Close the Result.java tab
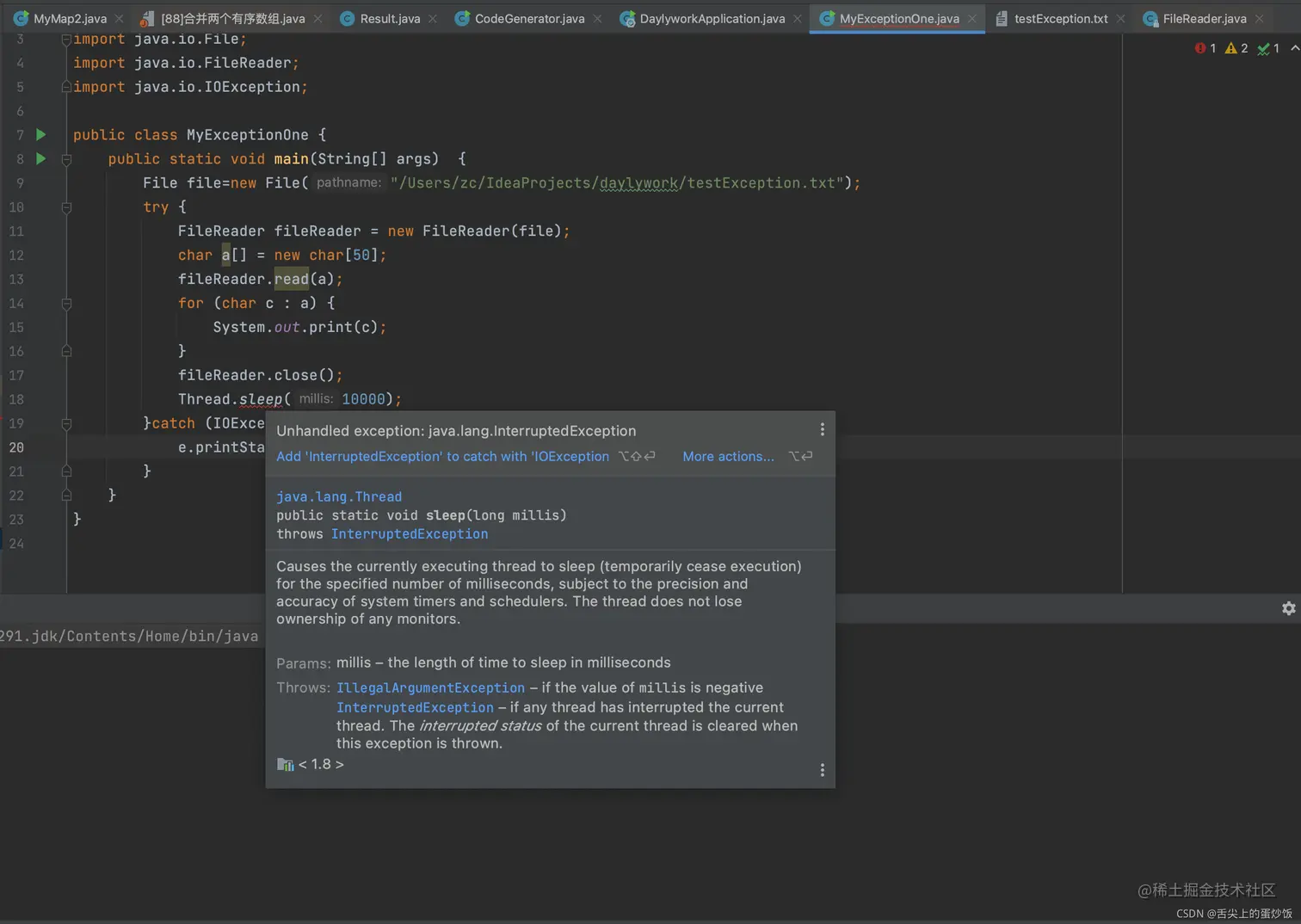 (x=432, y=18)
